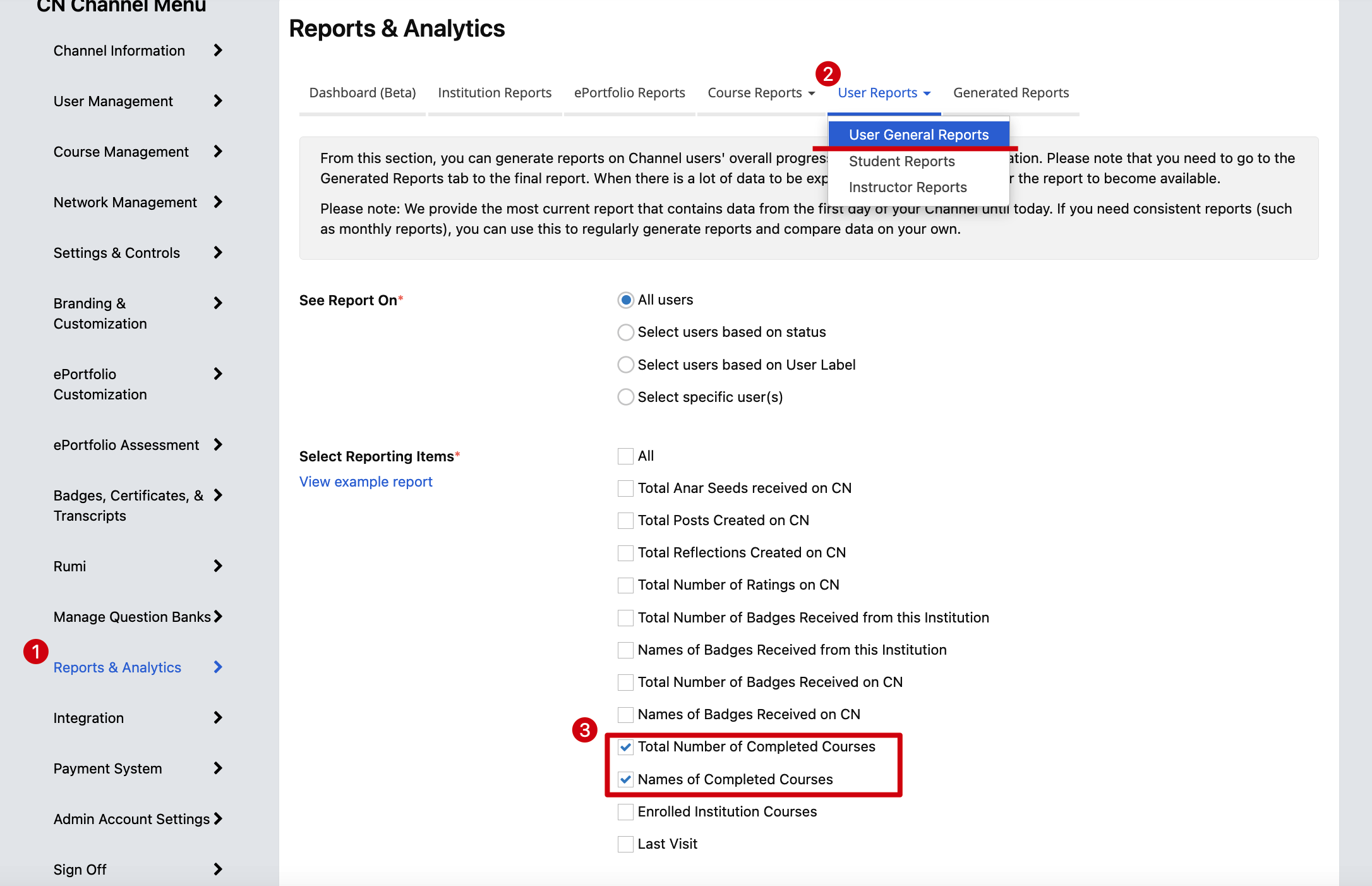Screen dimensions: 1372x886
Task: Click the chevron beside User Management
Action: [x=218, y=101]
